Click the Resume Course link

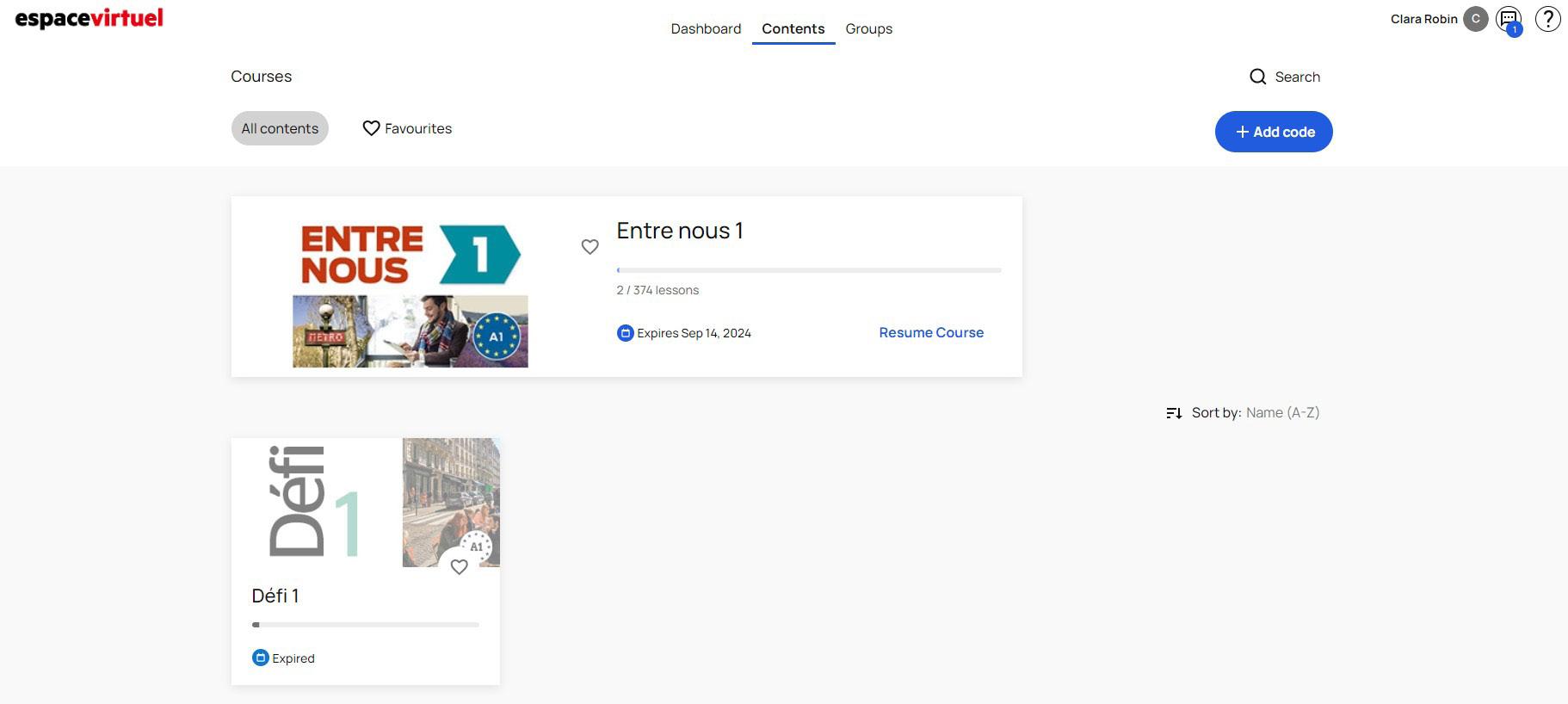pos(930,332)
